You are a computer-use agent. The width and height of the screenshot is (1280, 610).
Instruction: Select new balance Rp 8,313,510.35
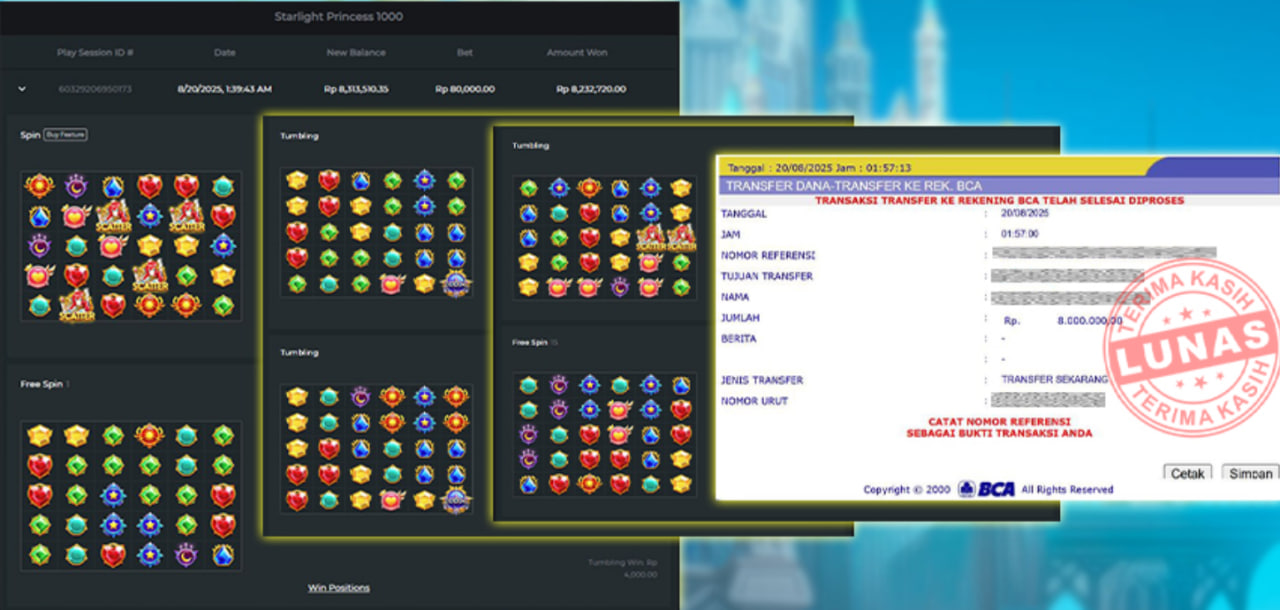(356, 89)
